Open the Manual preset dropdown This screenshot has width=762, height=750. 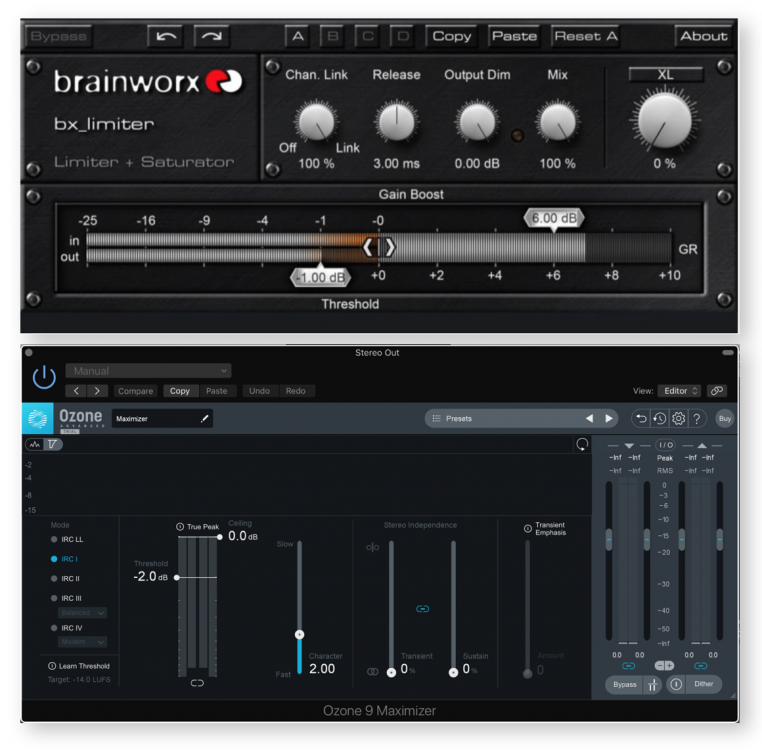[148, 371]
